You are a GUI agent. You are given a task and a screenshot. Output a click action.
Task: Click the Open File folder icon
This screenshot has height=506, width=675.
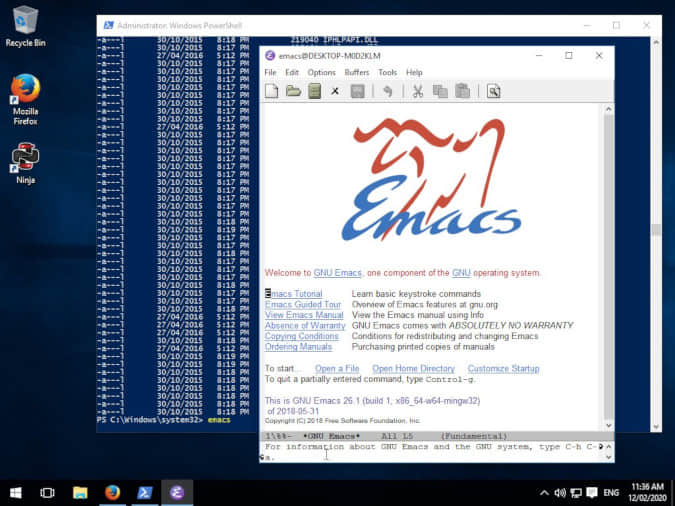pos(293,91)
